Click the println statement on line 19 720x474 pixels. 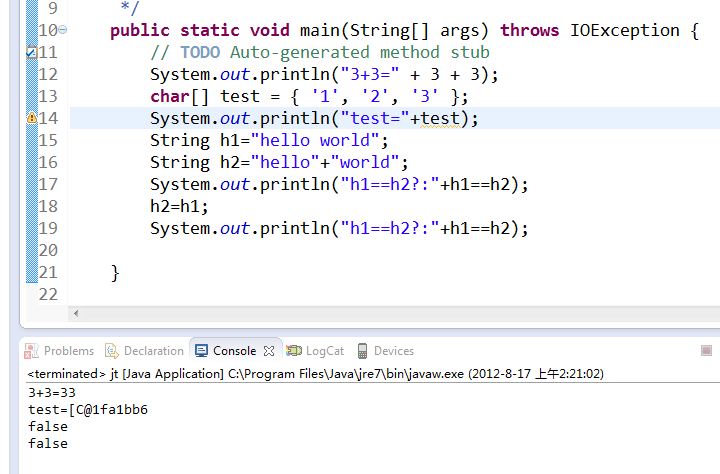[x=339, y=228]
